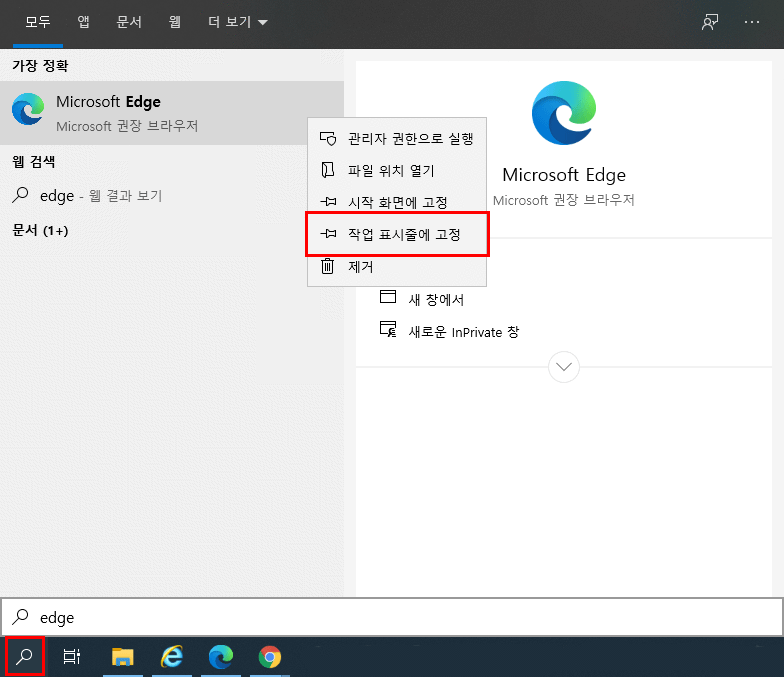Click the taskbar search magnifier button
Screen dimensions: 784x677
click(x=24, y=656)
